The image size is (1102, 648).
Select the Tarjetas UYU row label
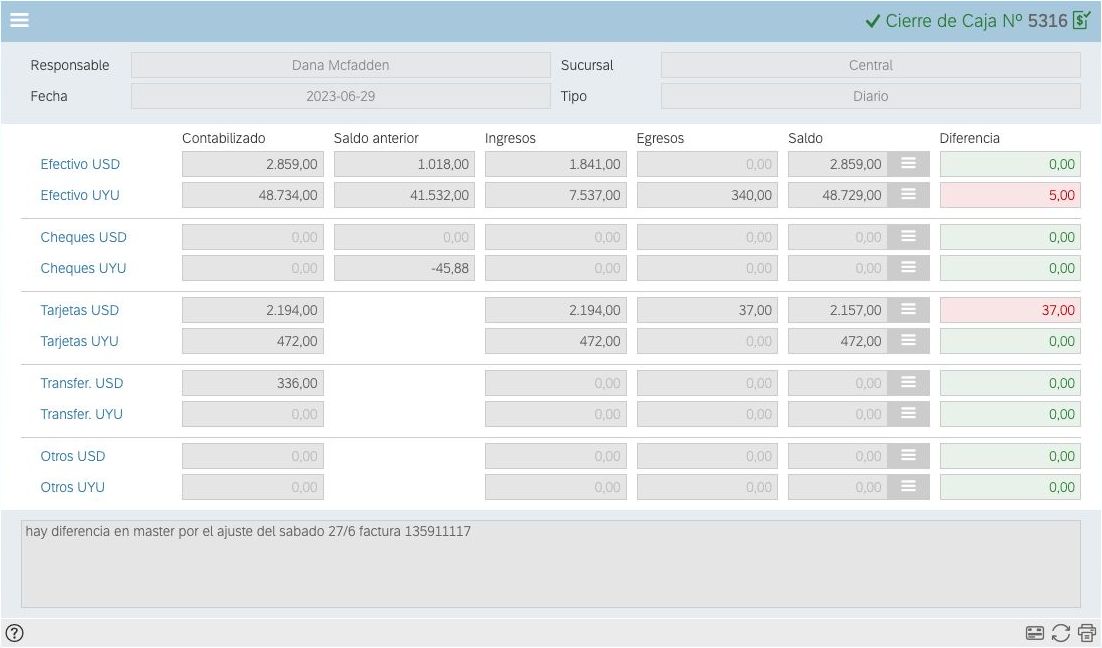(x=79, y=341)
